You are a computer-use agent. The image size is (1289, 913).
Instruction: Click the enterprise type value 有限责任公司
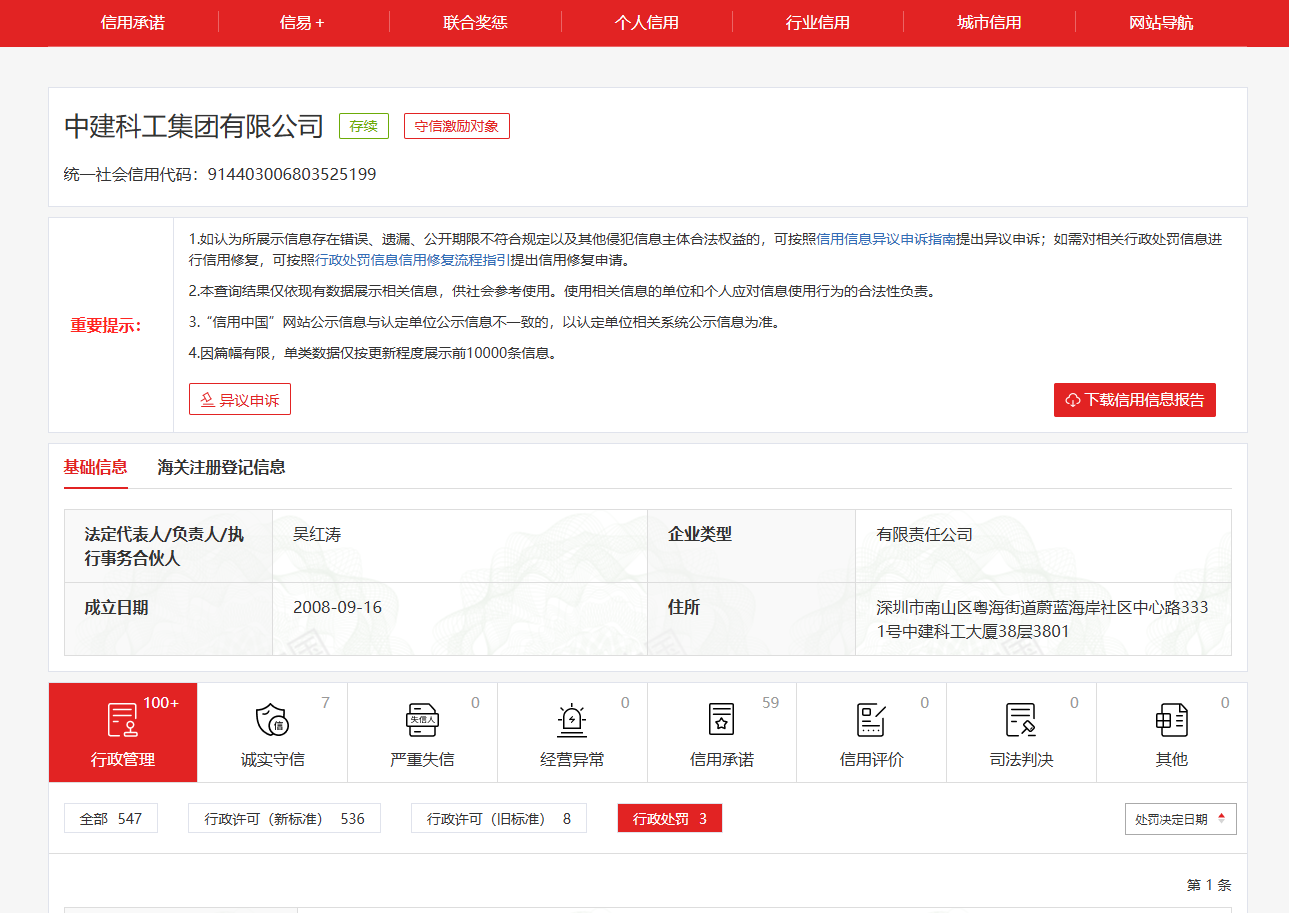[x=925, y=535]
